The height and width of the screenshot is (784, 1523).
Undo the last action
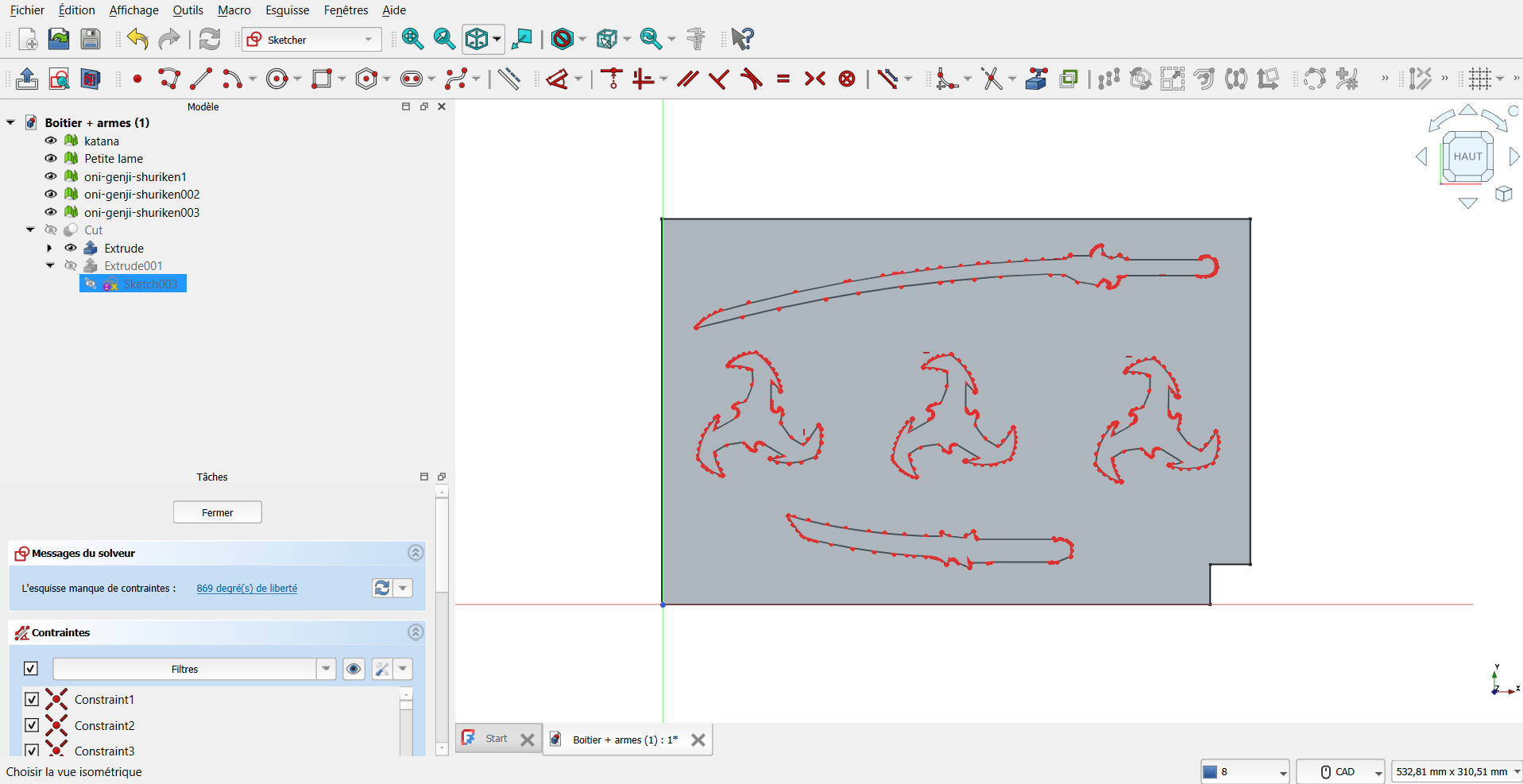[137, 39]
